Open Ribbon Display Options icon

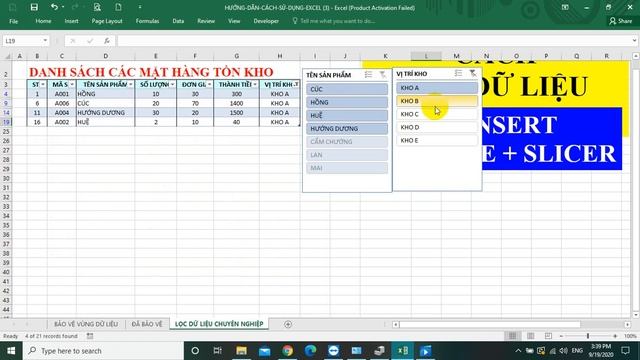565,7
